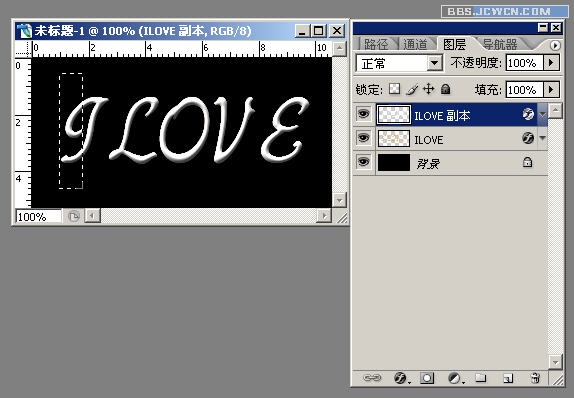The width and height of the screenshot is (574, 398).
Task: Click the ILOVE layer name
Action: coord(429,140)
